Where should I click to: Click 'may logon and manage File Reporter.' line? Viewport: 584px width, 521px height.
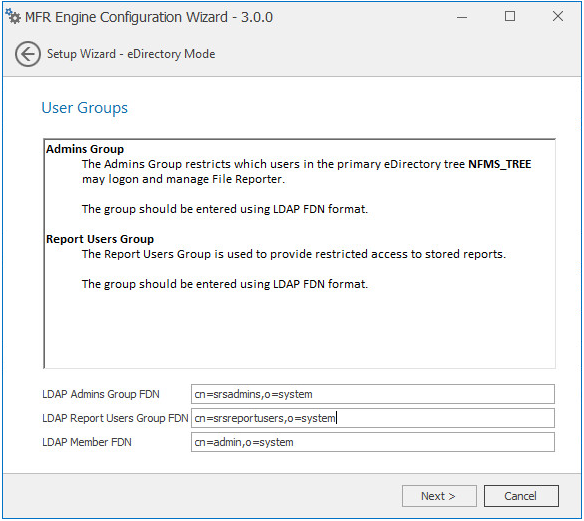tap(184, 180)
